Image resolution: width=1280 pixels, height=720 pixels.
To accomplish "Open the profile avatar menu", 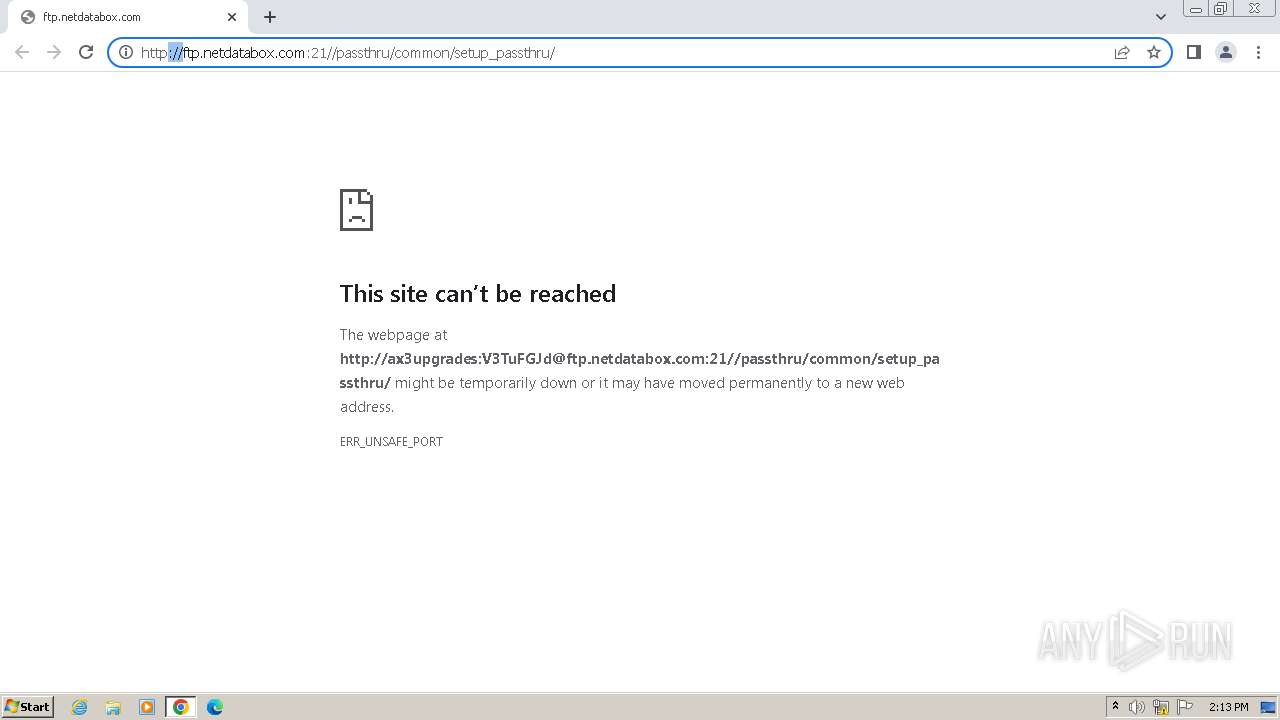I will tap(1226, 52).
